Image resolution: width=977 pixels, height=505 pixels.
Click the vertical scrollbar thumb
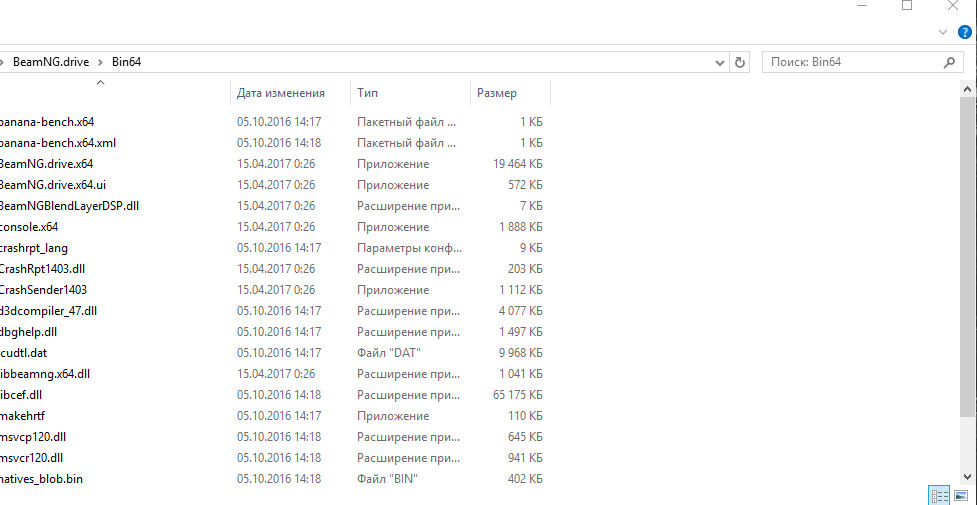point(967,257)
